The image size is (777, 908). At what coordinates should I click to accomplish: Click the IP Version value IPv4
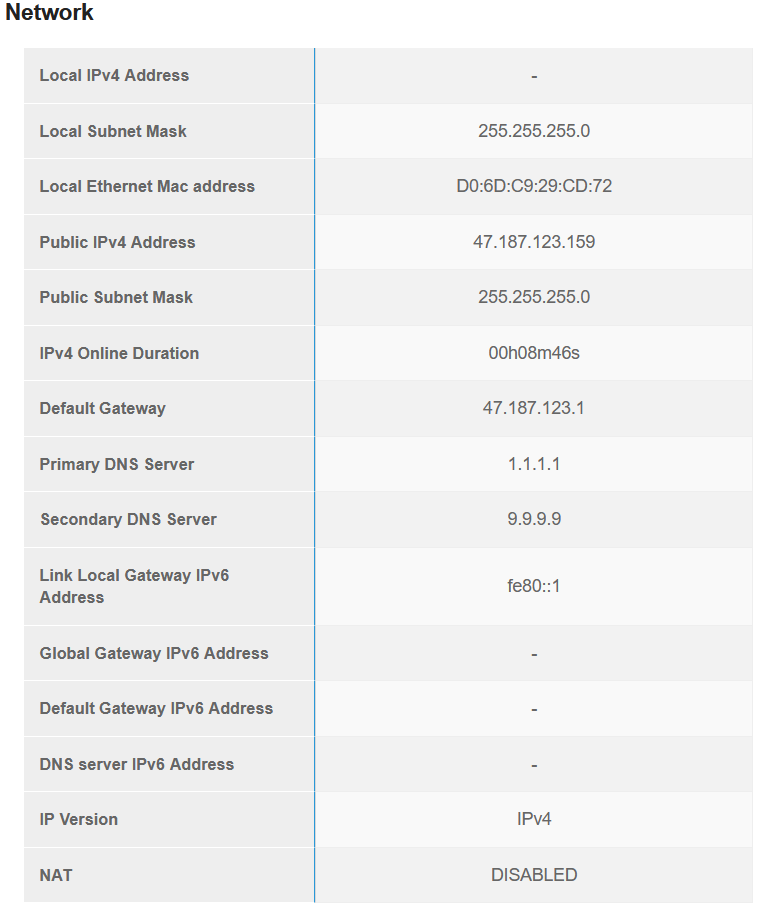[534, 819]
